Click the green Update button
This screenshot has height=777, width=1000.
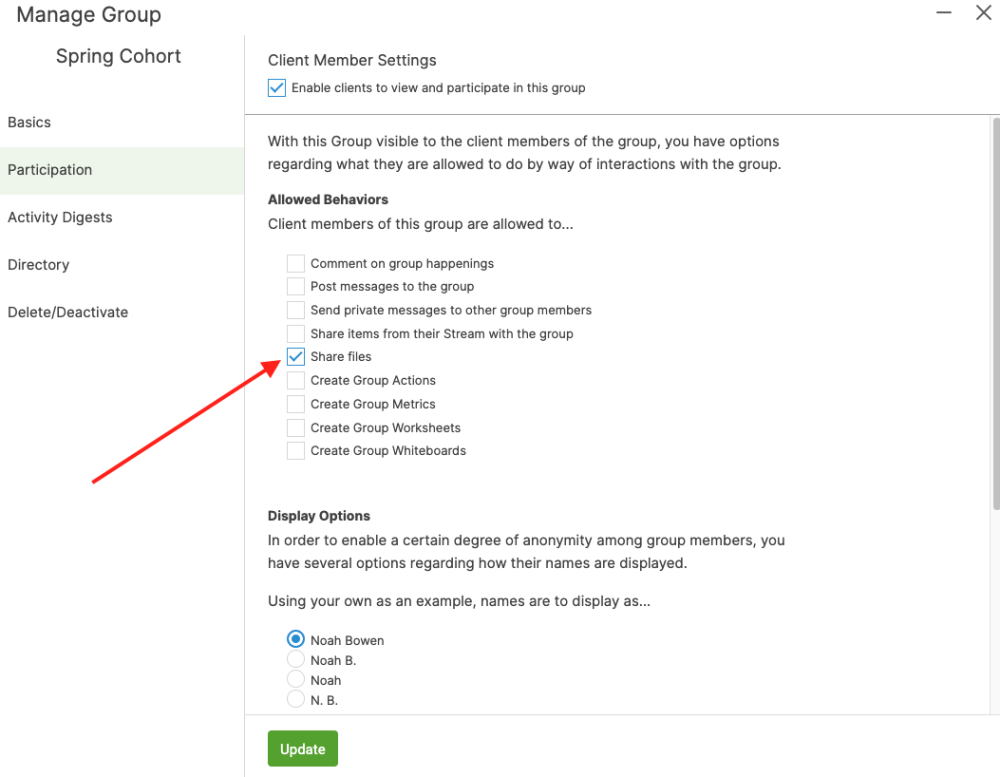coord(303,749)
